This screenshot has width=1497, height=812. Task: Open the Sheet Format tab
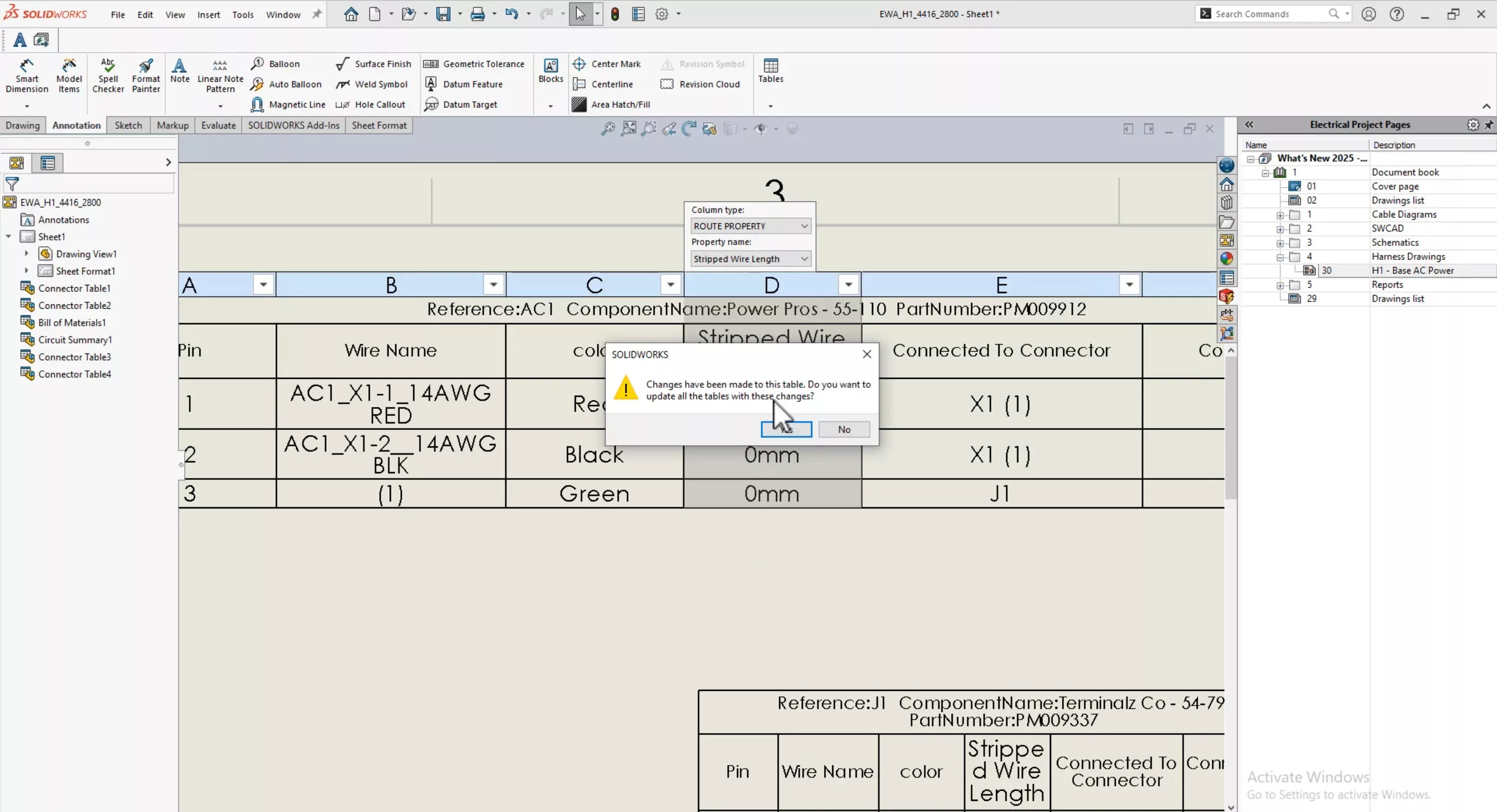click(x=379, y=125)
